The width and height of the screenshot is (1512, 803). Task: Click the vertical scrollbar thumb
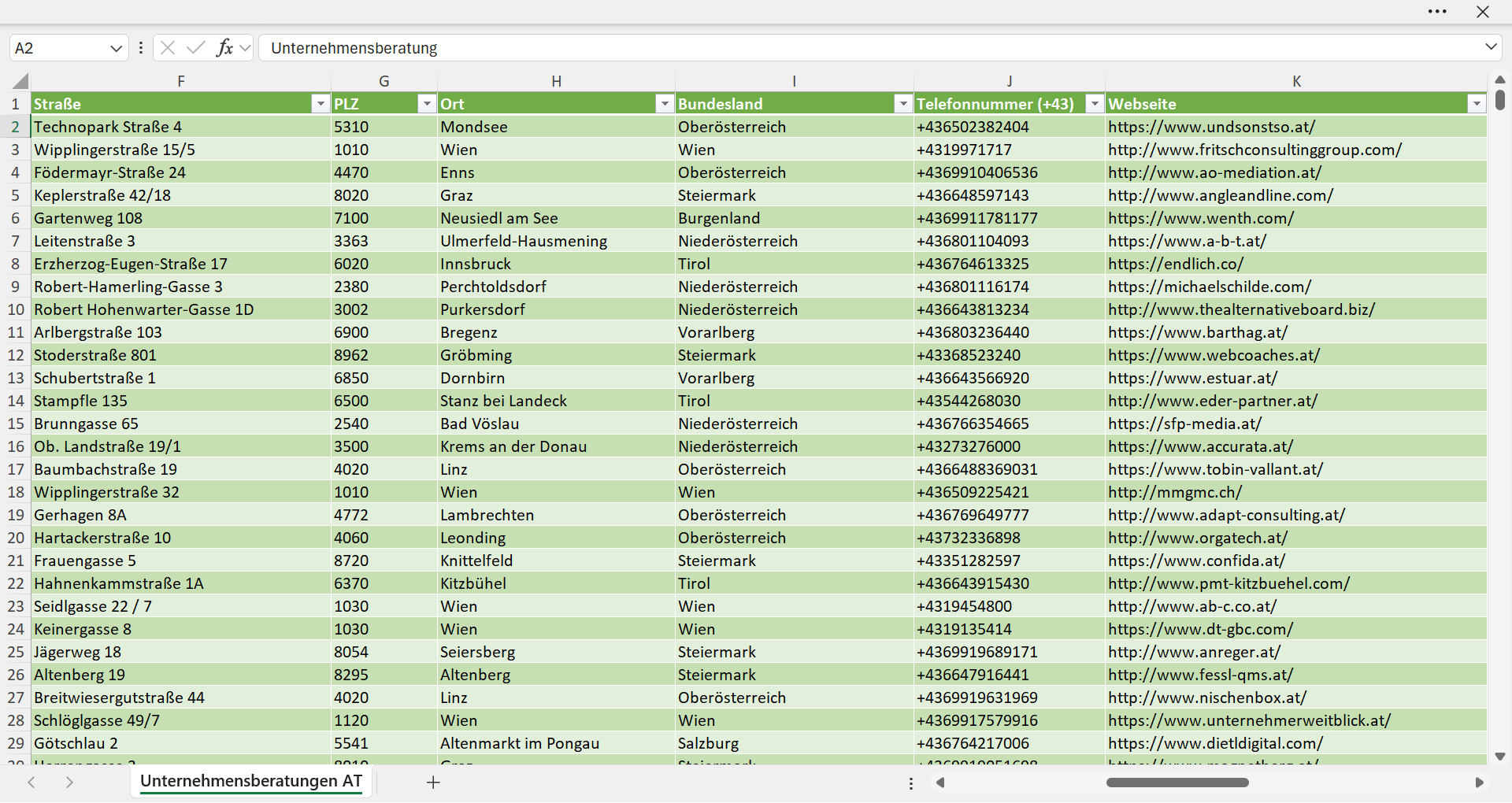(1499, 100)
